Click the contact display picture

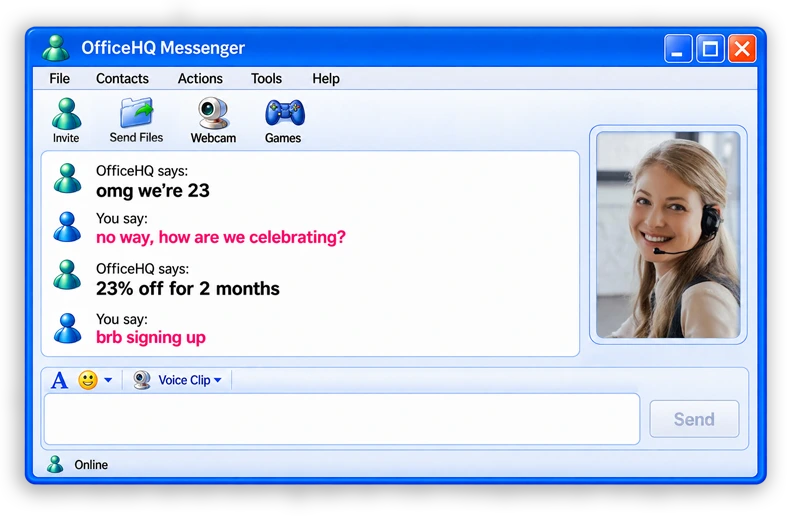[x=668, y=235]
